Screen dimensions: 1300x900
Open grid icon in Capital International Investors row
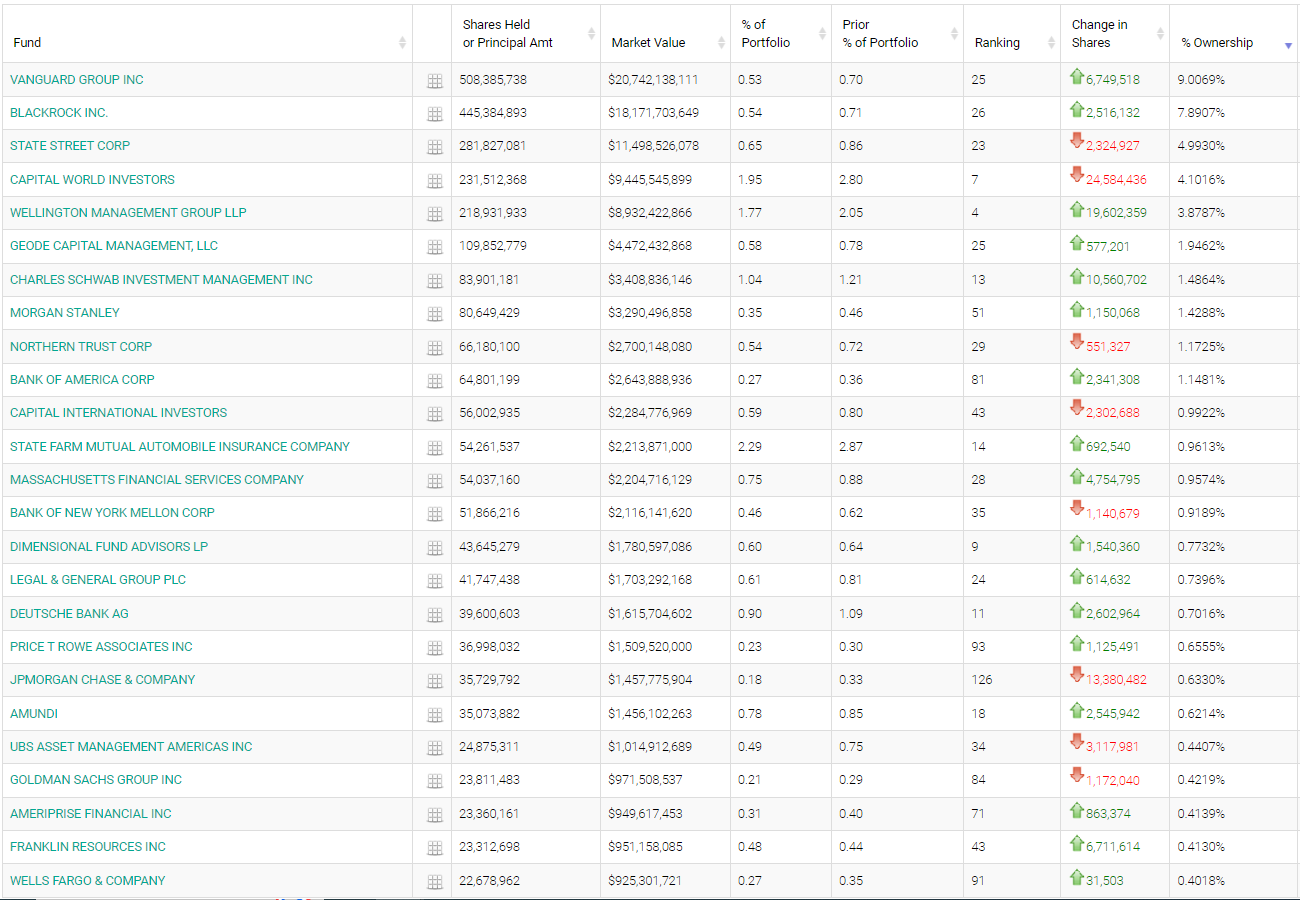tap(434, 414)
